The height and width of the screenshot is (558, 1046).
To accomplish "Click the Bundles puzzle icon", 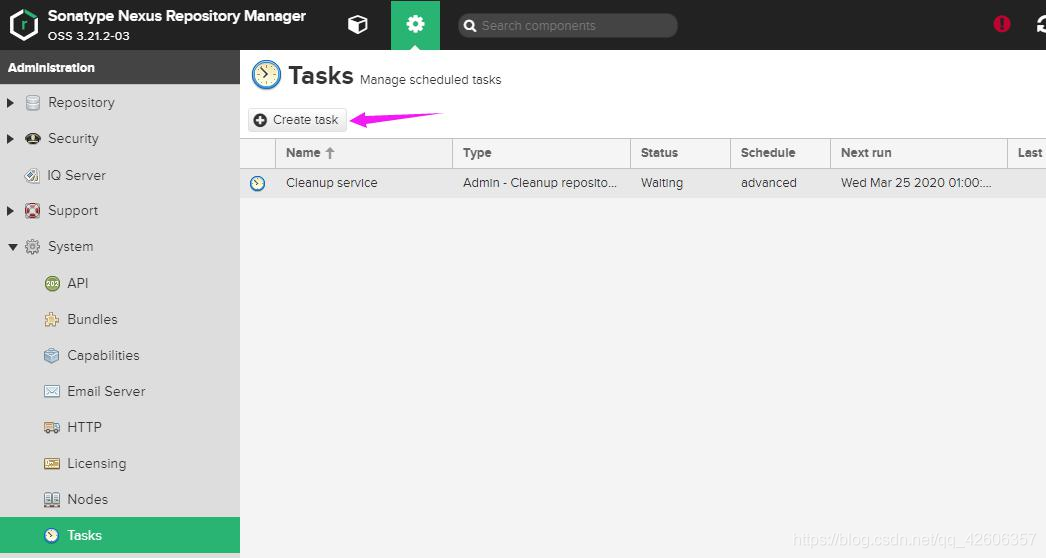I will tap(51, 320).
